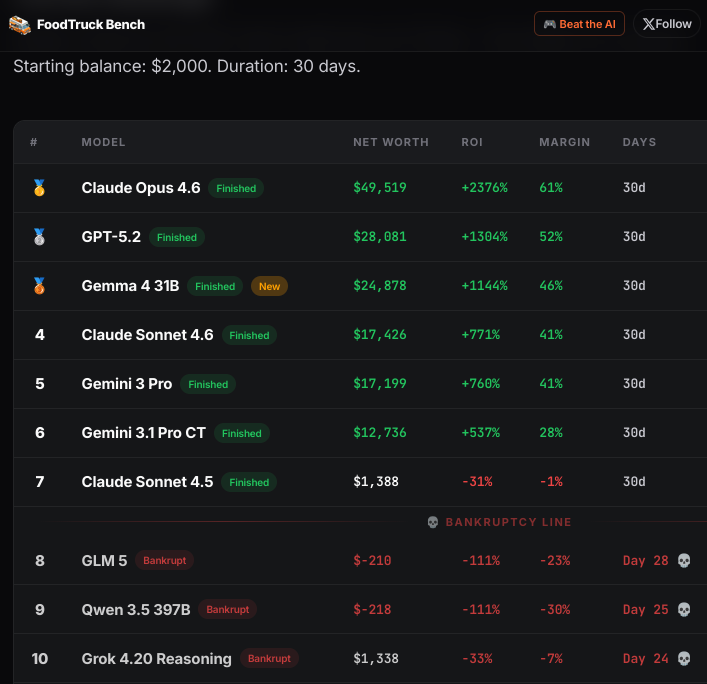707x684 pixels.
Task: Click the Finished badge on Gemini 3.1 Pro CT
Action: (242, 433)
